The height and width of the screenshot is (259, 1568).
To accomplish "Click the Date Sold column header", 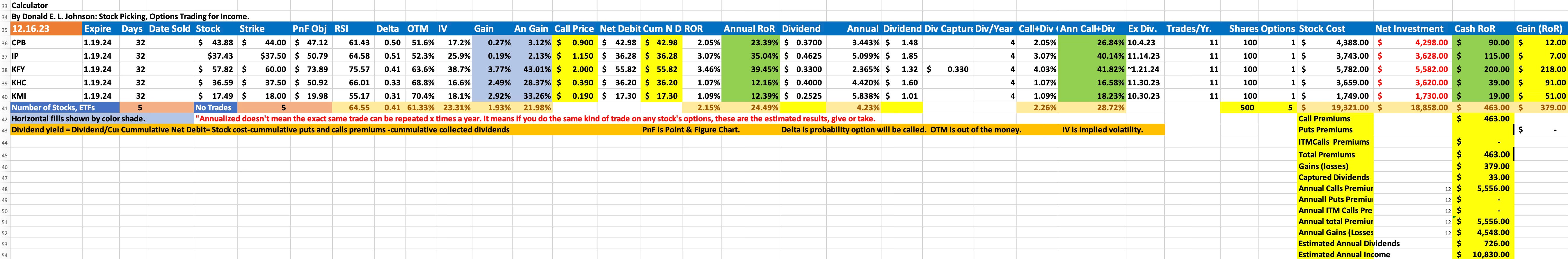I will (169, 28).
